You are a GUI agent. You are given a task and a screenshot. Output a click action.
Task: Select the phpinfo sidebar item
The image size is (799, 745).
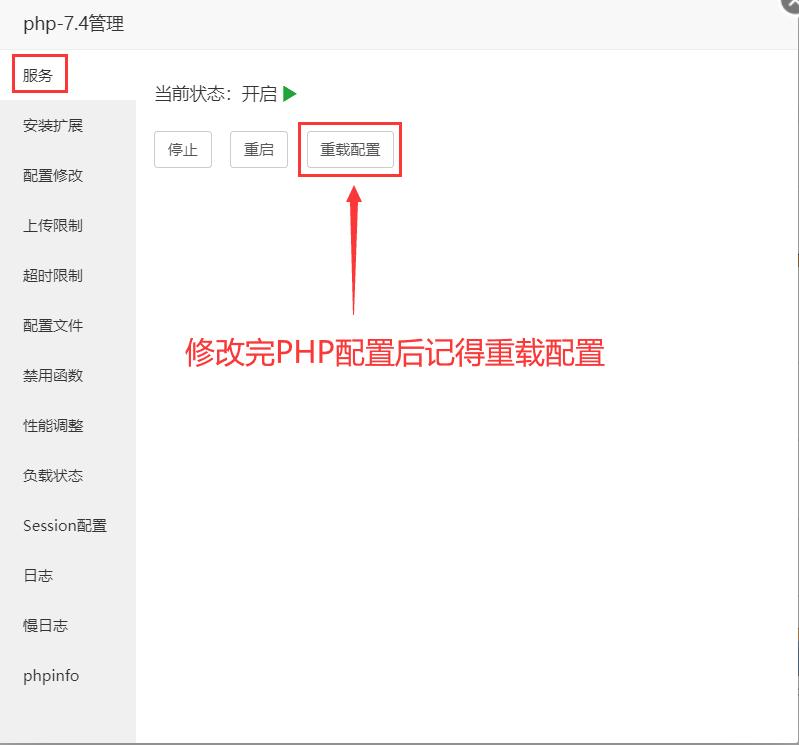tap(51, 676)
